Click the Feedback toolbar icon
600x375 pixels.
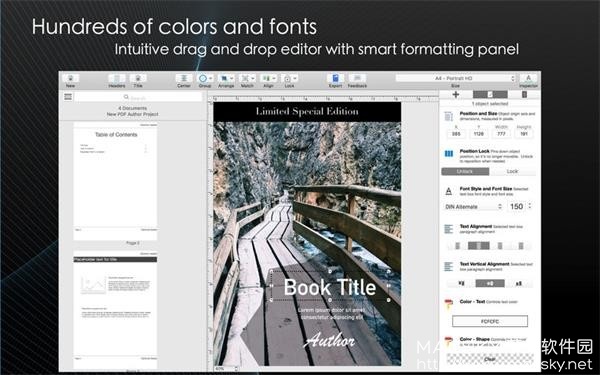tap(357, 78)
